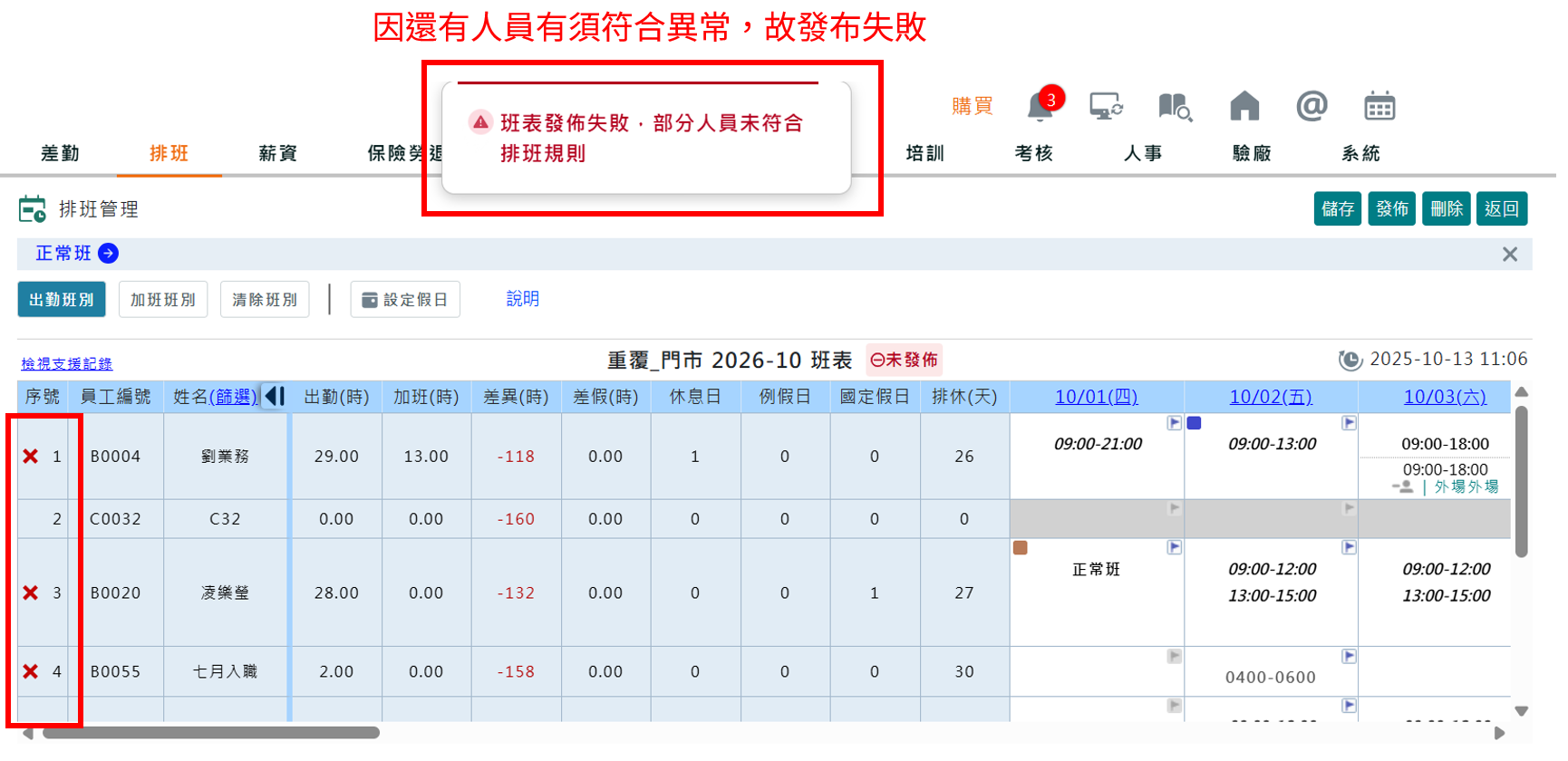The height and width of the screenshot is (761, 1568).
Task: Click the 10/03(六) date header
Action: click(x=1445, y=397)
